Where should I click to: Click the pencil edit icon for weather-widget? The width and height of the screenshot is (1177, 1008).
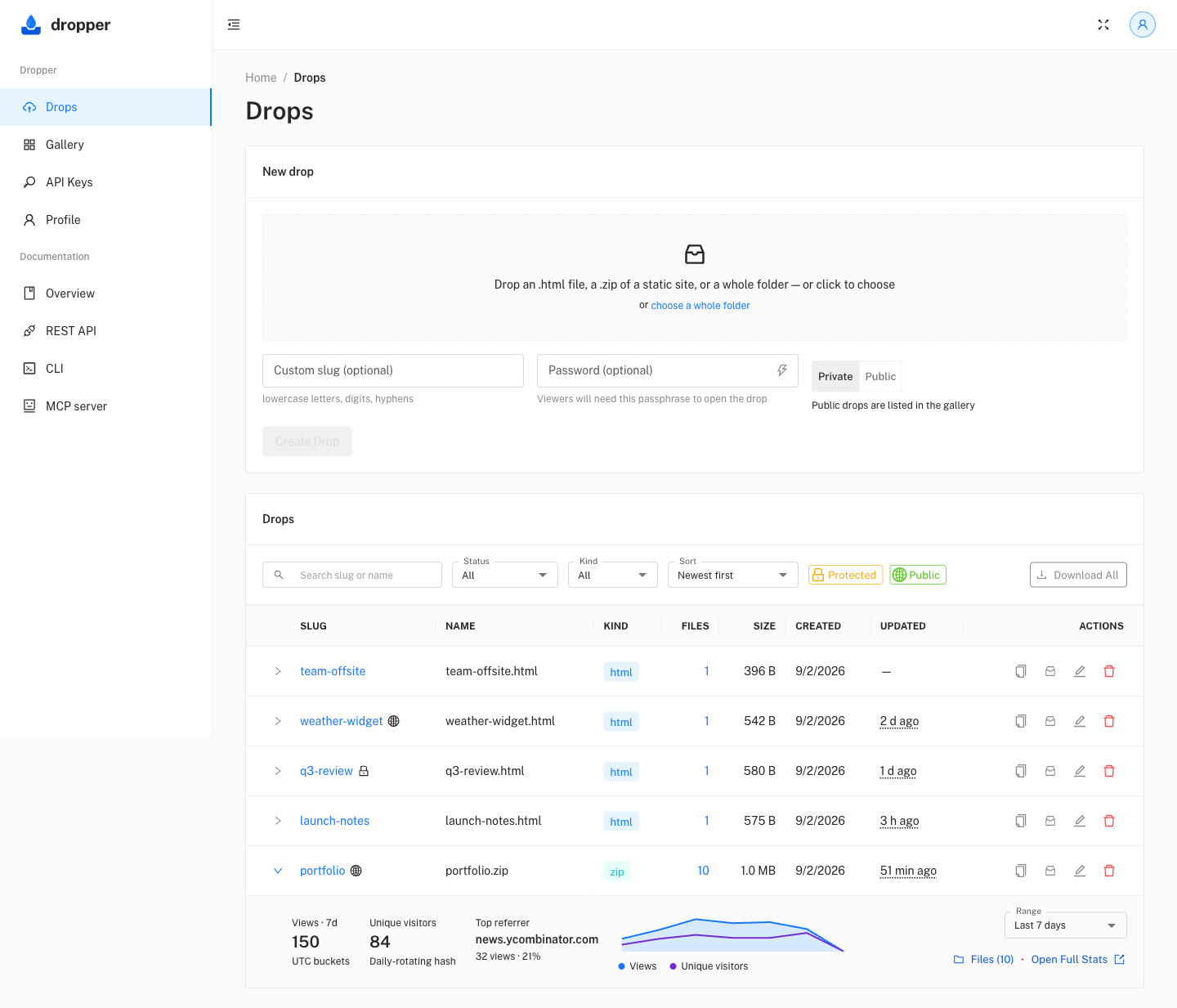click(1080, 721)
